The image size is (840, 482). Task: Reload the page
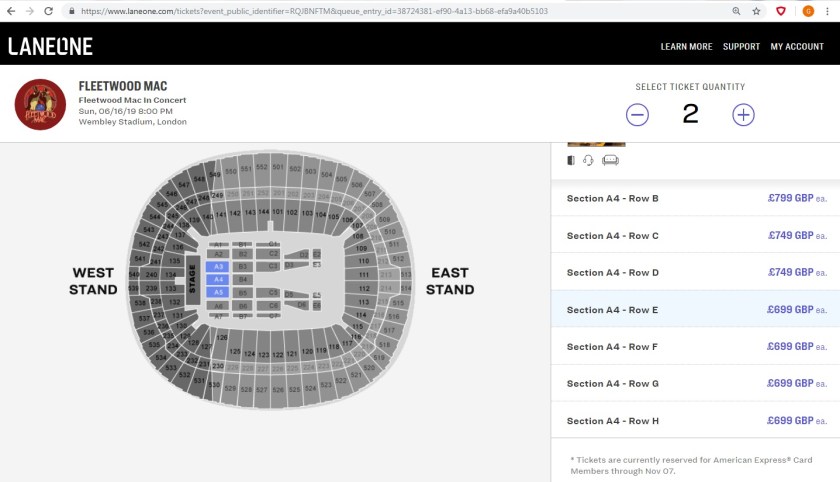coord(49,11)
